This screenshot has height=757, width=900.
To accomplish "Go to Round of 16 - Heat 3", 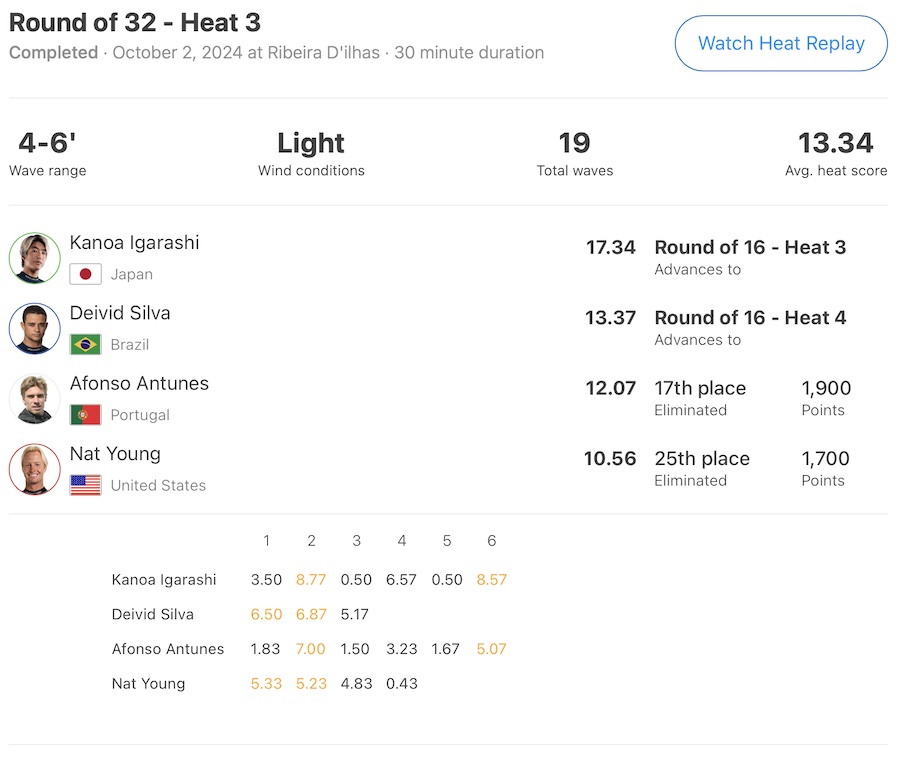I will 750,247.
